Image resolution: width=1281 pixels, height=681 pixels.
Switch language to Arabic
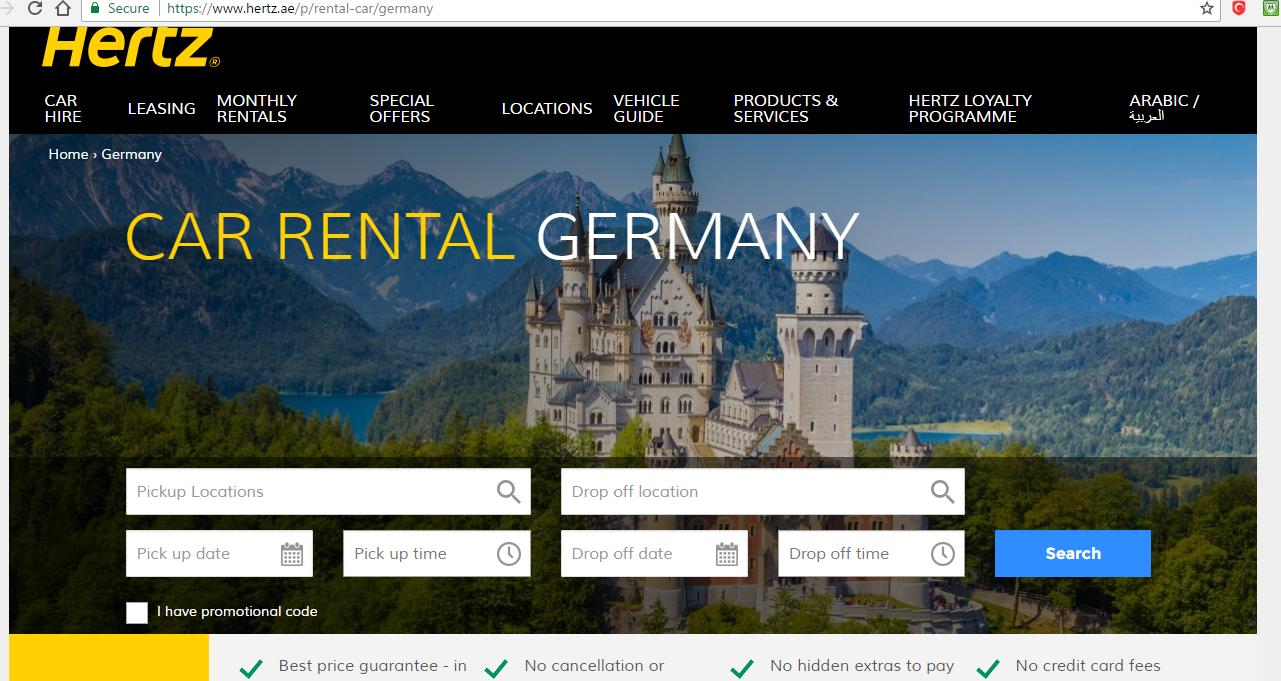pyautogui.click(x=1164, y=108)
